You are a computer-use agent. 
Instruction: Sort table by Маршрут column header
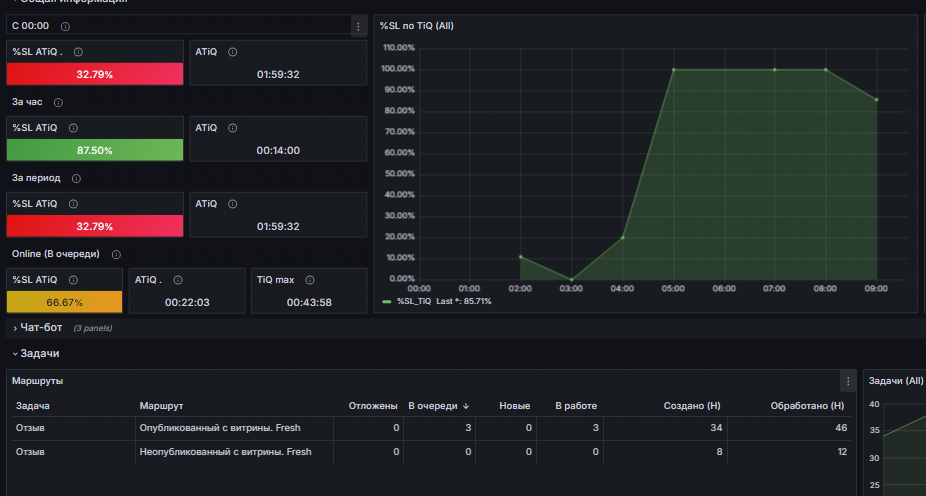pyautogui.click(x=161, y=406)
